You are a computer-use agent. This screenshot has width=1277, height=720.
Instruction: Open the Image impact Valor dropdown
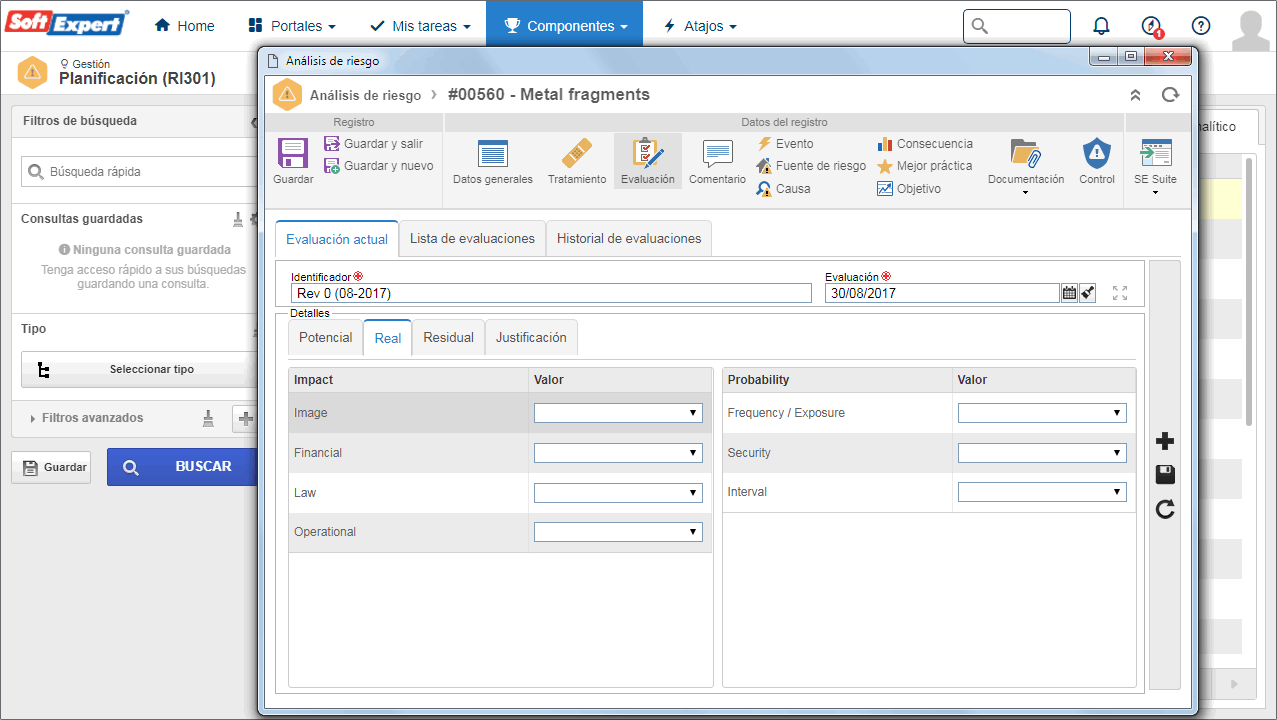pyautogui.click(x=618, y=413)
